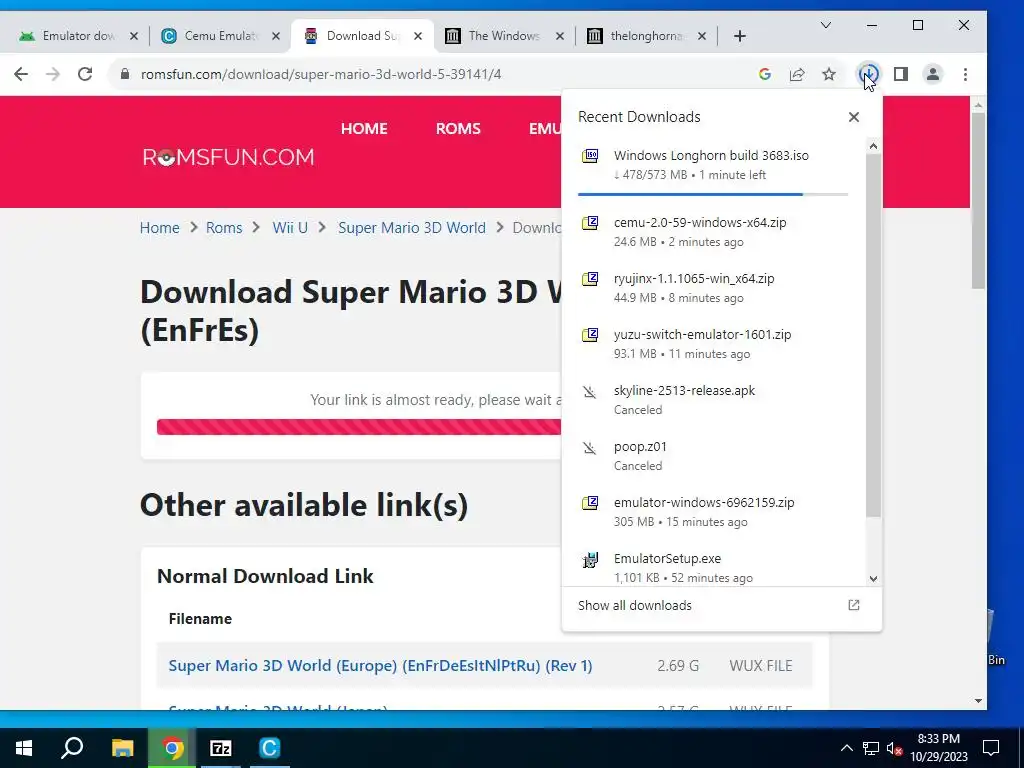Image resolution: width=1024 pixels, height=768 pixels.
Task: Click the Home breadcrumb link
Action: tap(159, 228)
